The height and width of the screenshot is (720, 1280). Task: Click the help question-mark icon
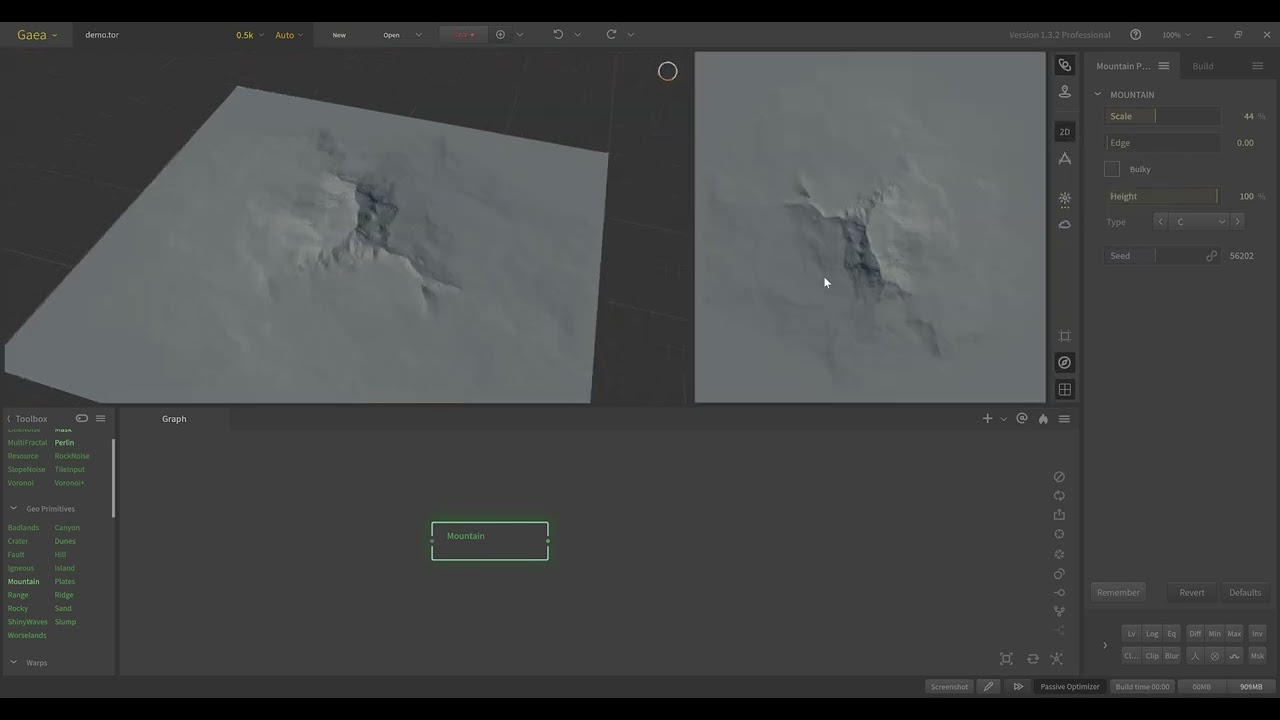[x=1135, y=34]
